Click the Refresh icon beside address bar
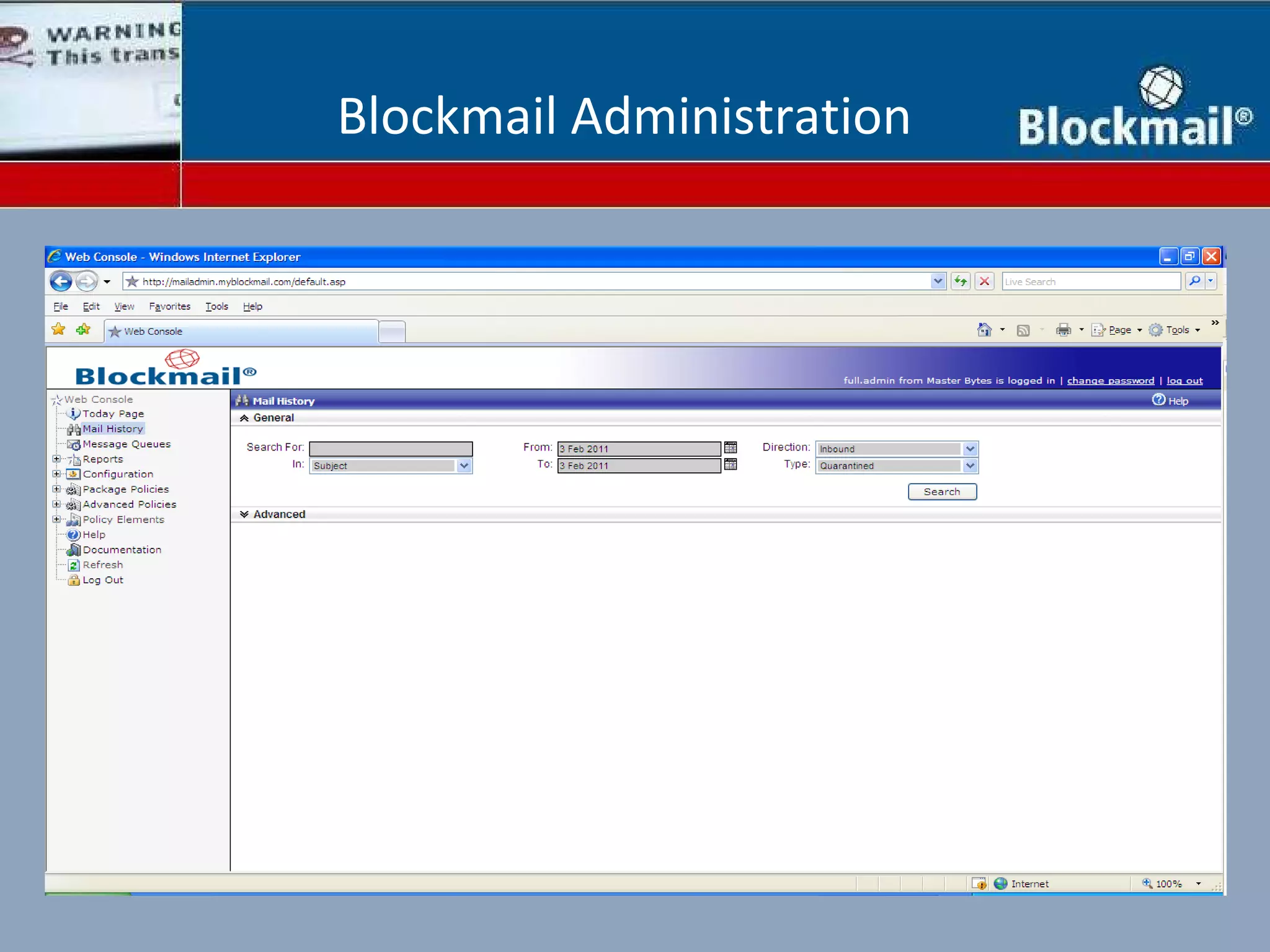The image size is (1270, 952). click(961, 281)
